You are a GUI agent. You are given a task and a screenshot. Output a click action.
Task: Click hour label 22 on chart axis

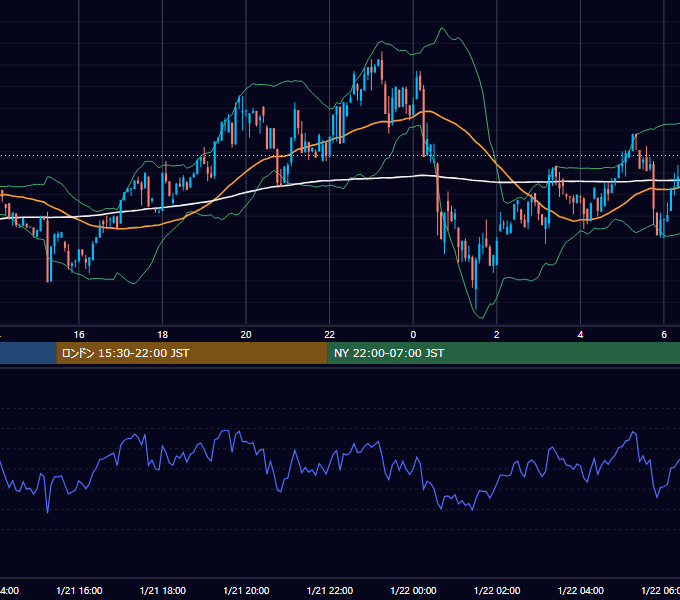tap(330, 334)
